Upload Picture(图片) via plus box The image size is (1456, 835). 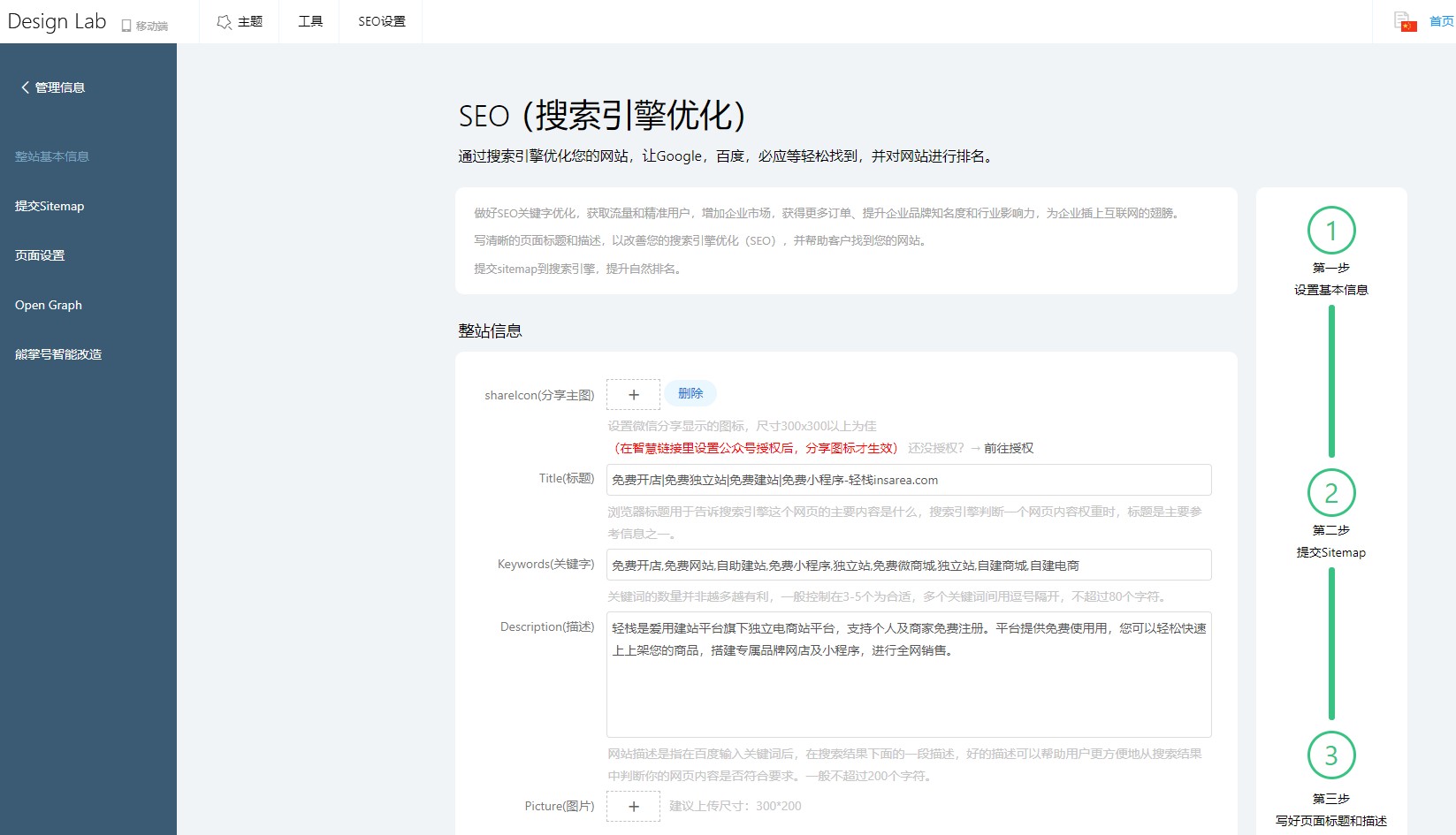click(x=633, y=806)
